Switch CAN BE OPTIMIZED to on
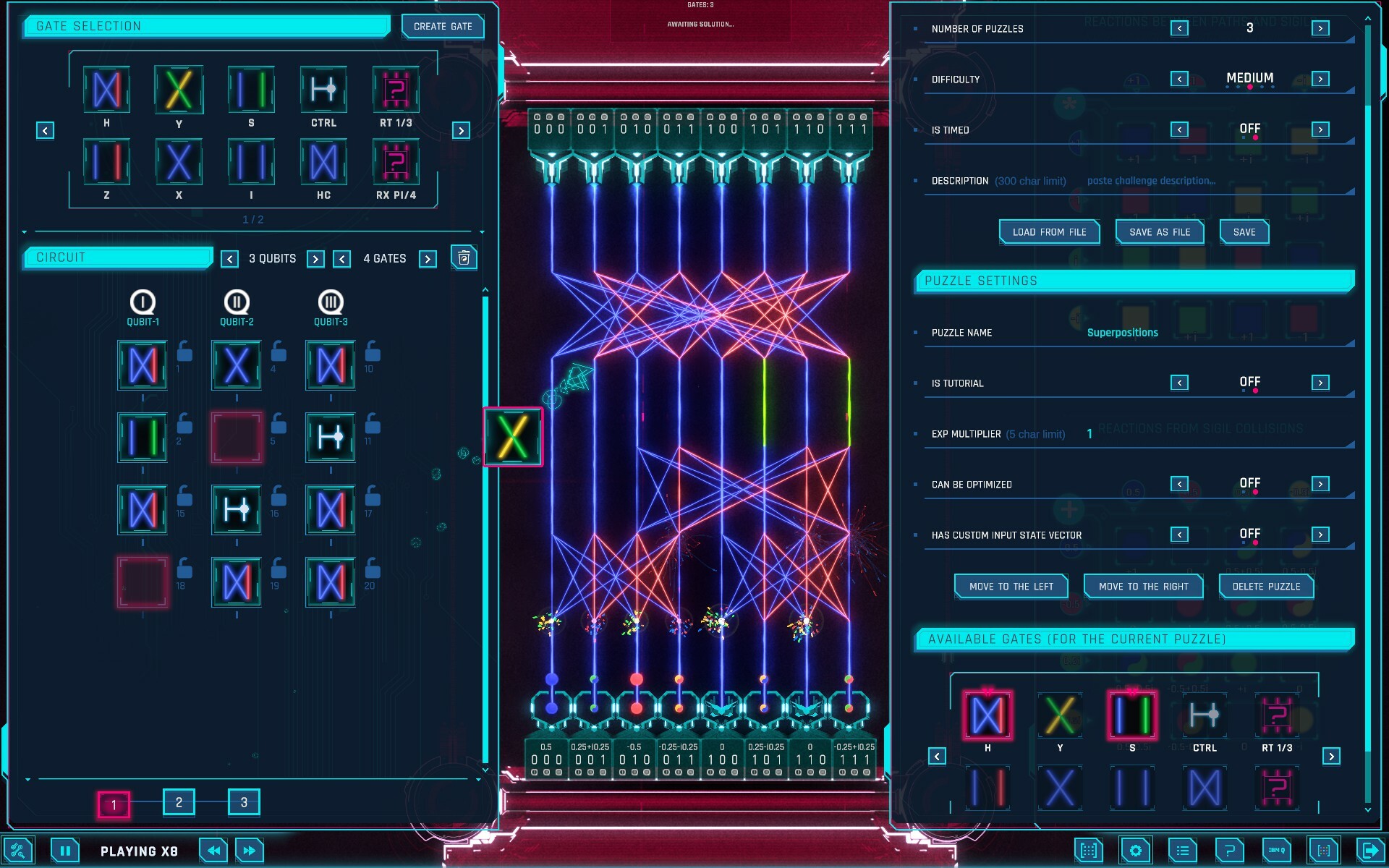This screenshot has width=1389, height=868. tap(1321, 484)
